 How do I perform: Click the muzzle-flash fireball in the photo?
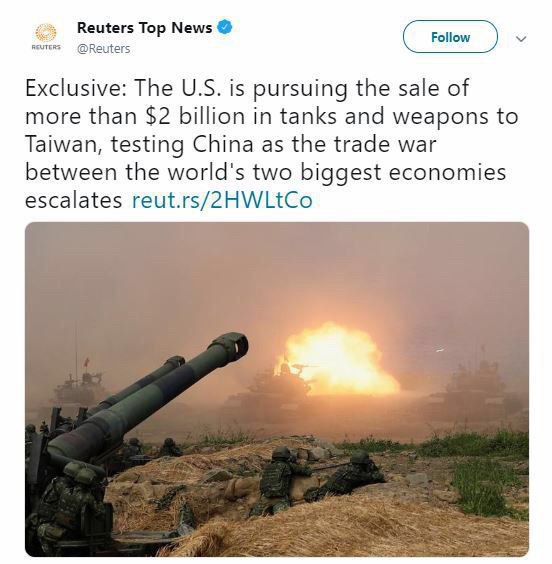point(338,360)
